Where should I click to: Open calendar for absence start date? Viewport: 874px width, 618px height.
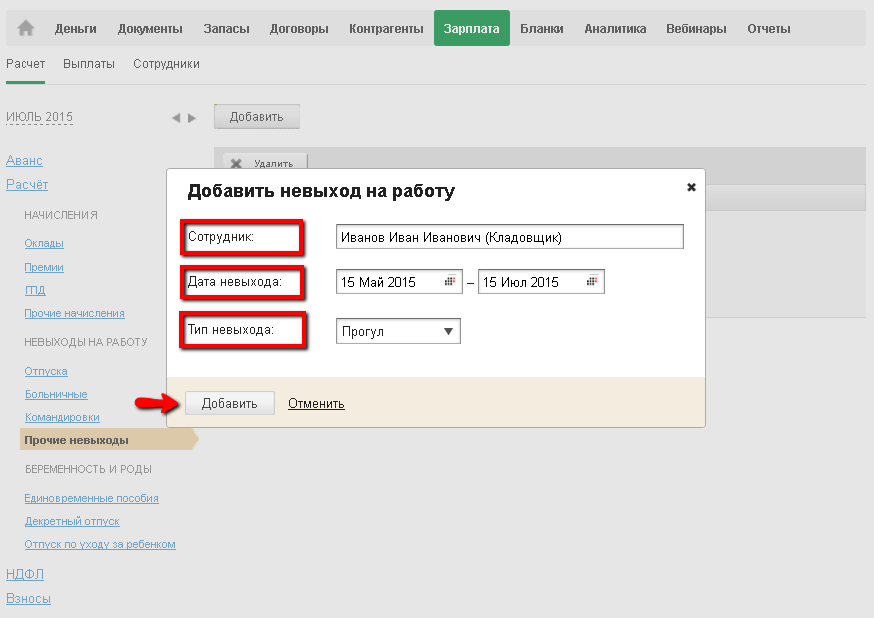click(450, 282)
